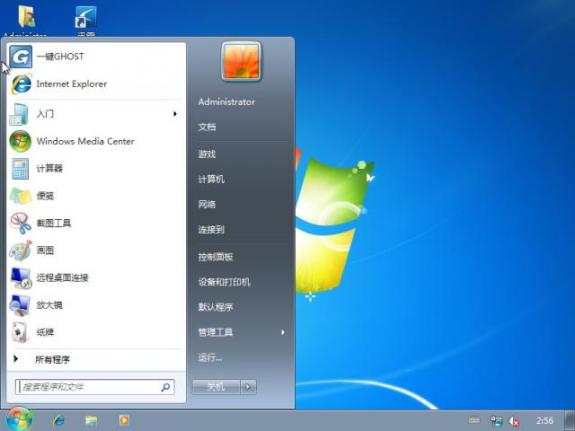Open the 计算器 calculator icon
The width and height of the screenshot is (575, 431).
click(20, 169)
